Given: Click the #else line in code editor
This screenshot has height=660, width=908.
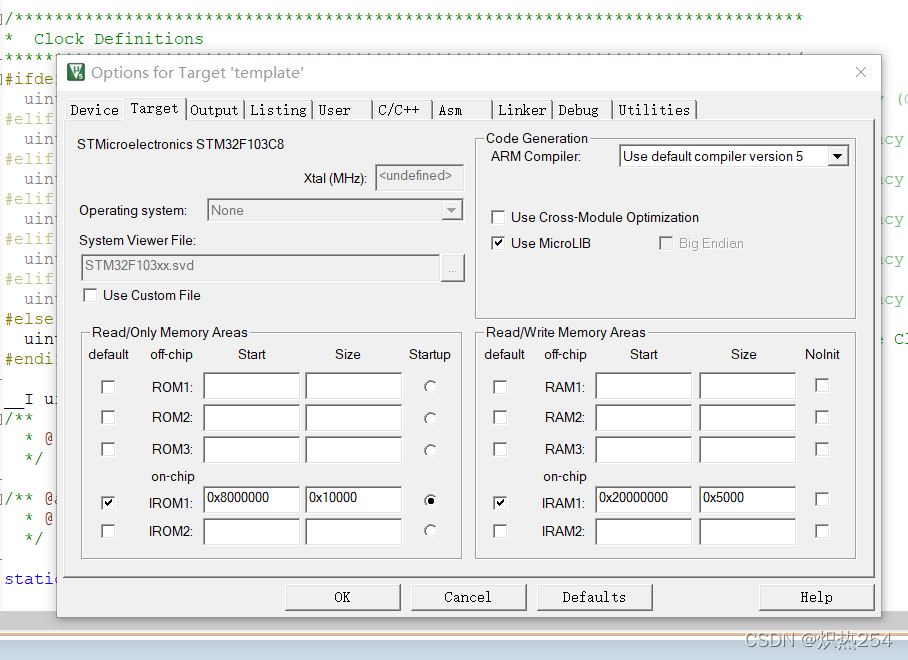Looking at the screenshot, I should [x=29, y=319].
